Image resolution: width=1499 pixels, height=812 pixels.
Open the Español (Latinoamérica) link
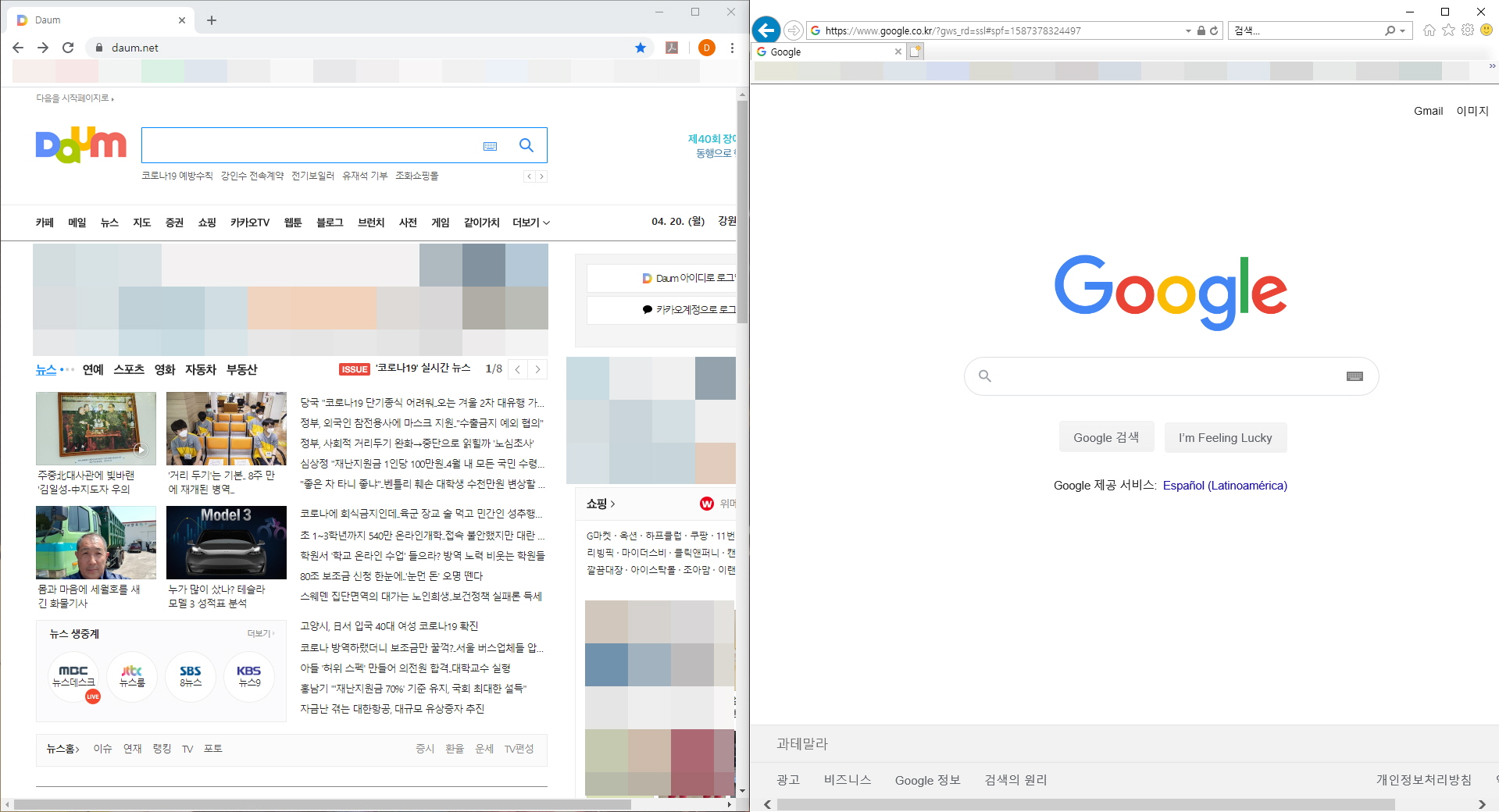1225,485
